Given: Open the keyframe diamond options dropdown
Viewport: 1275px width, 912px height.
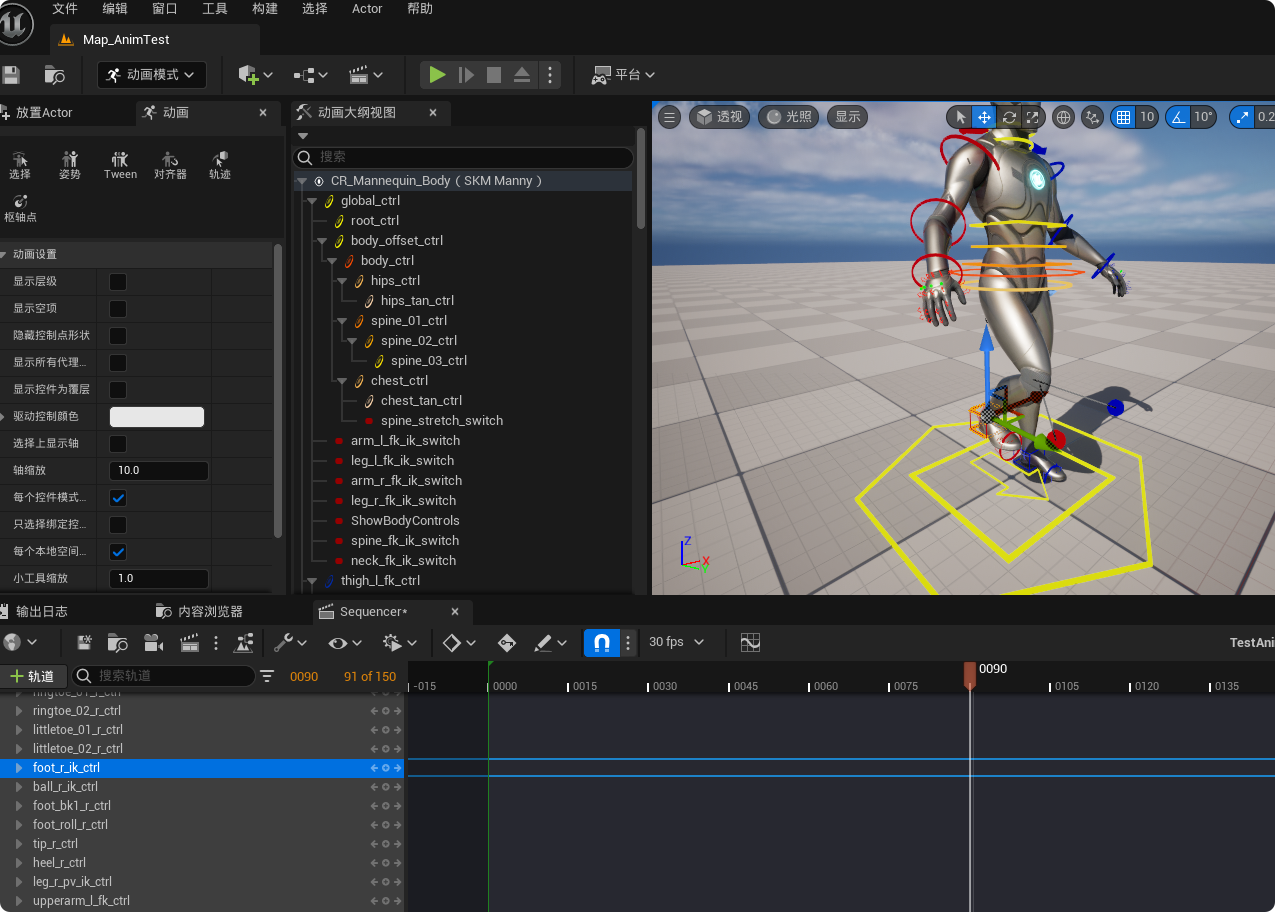Looking at the screenshot, I should tap(459, 642).
